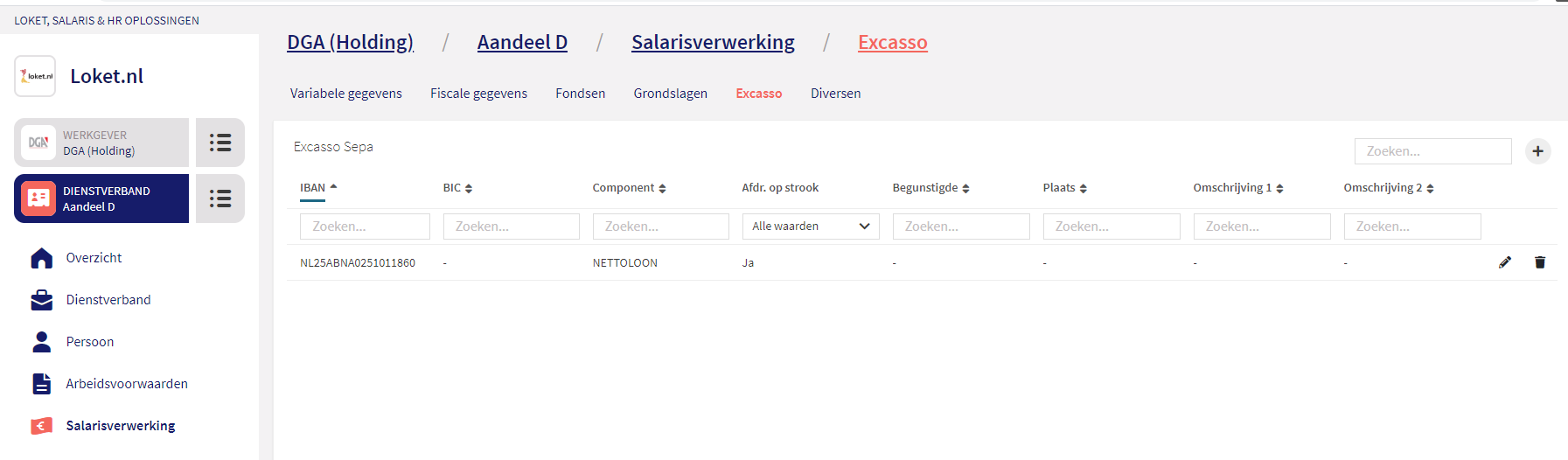The height and width of the screenshot is (460, 1568).
Task: Click the Overzicht home icon
Action: (41, 258)
